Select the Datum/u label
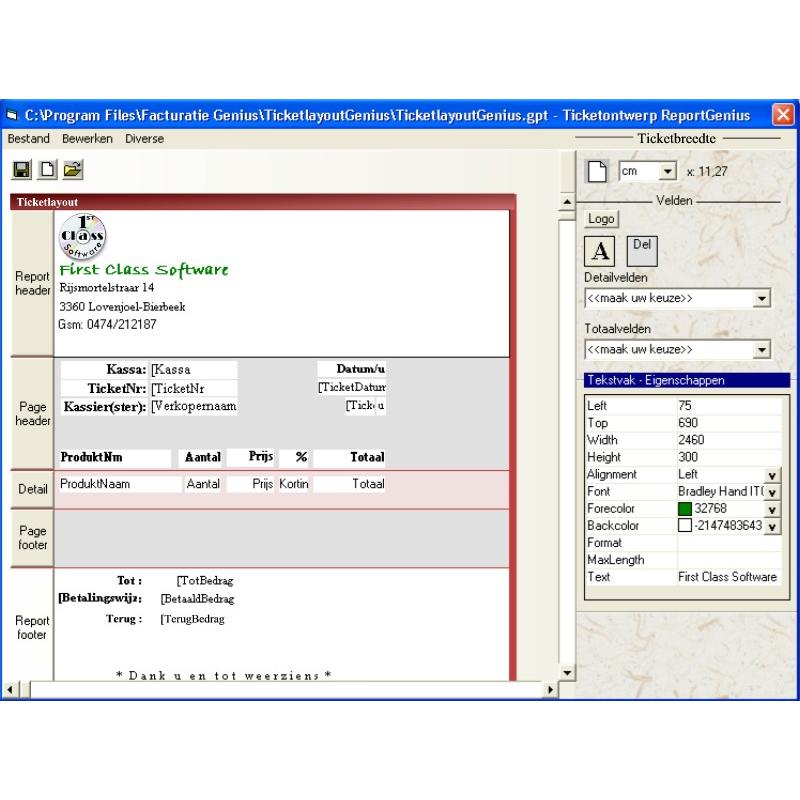The width and height of the screenshot is (800, 800). point(352,369)
